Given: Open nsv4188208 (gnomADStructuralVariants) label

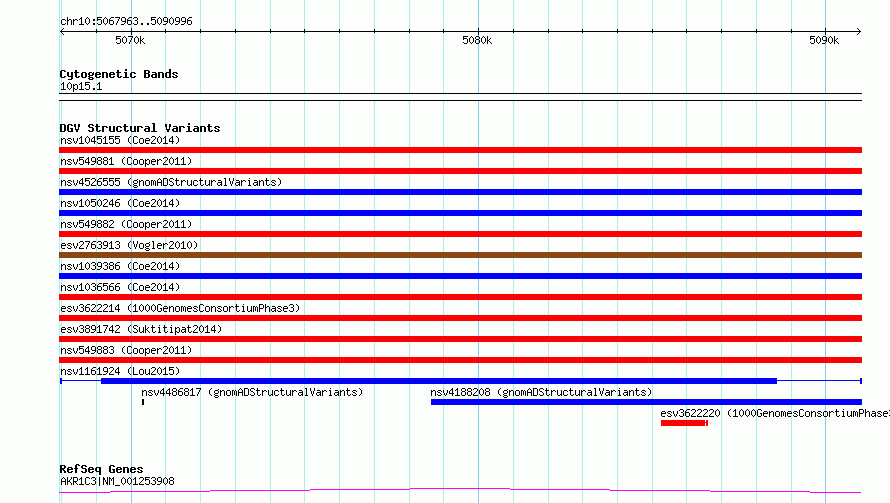Looking at the screenshot, I should 541,392.
